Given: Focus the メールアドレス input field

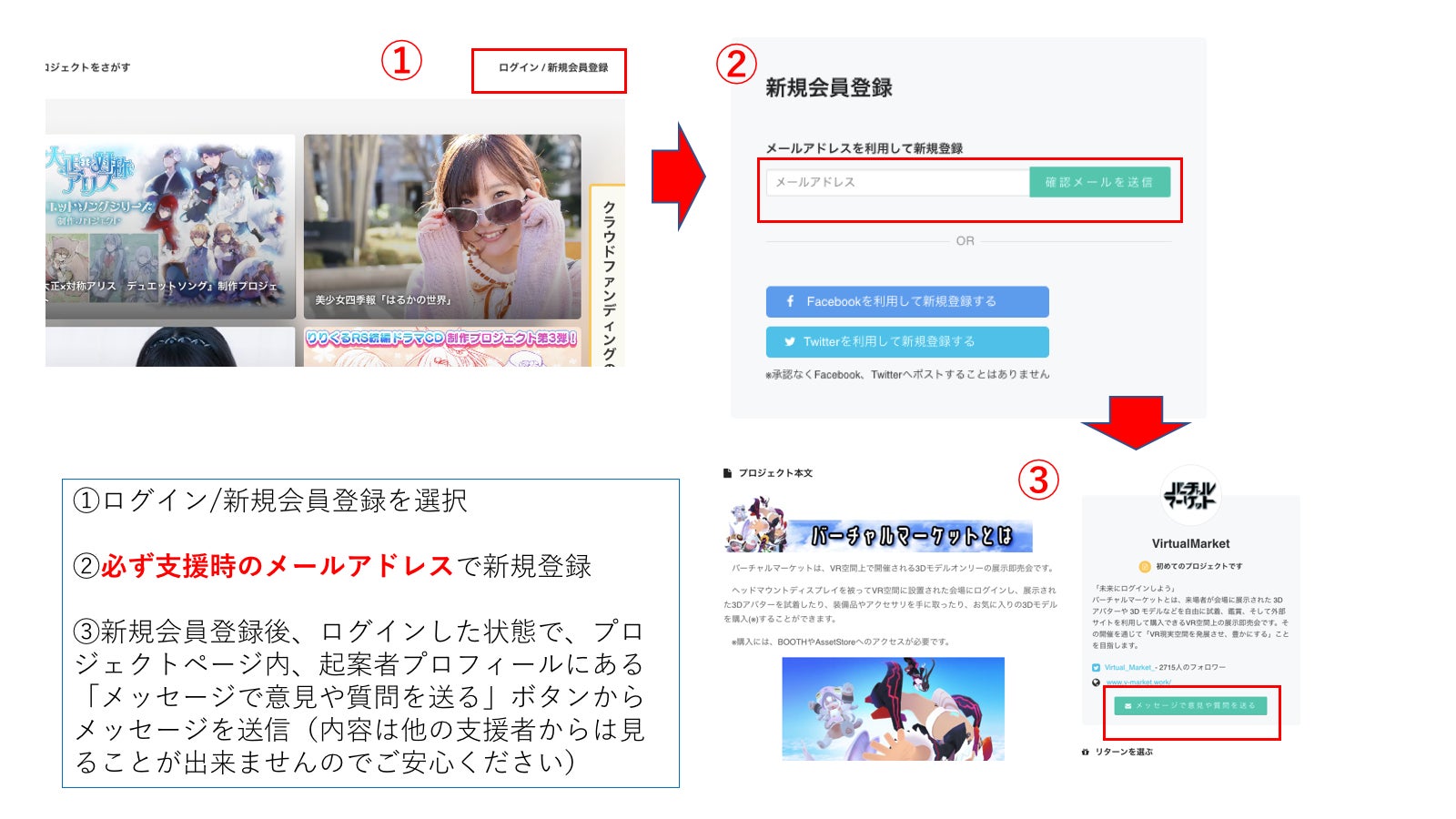Looking at the screenshot, I should pyautogui.click(x=897, y=182).
